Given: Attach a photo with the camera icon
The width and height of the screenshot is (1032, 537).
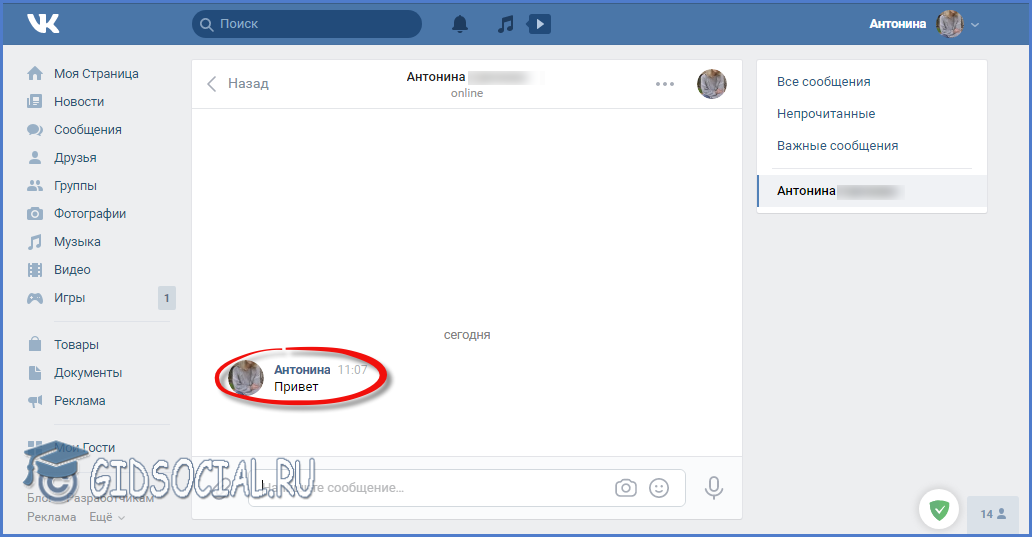Looking at the screenshot, I should (626, 488).
